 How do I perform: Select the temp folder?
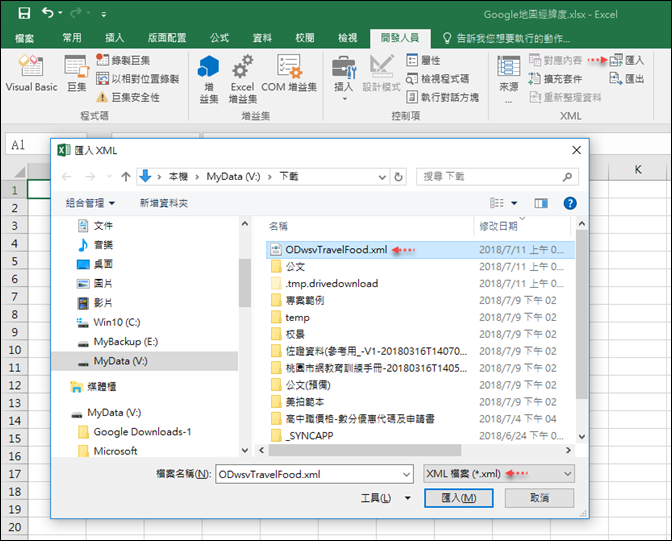pyautogui.click(x=297, y=317)
